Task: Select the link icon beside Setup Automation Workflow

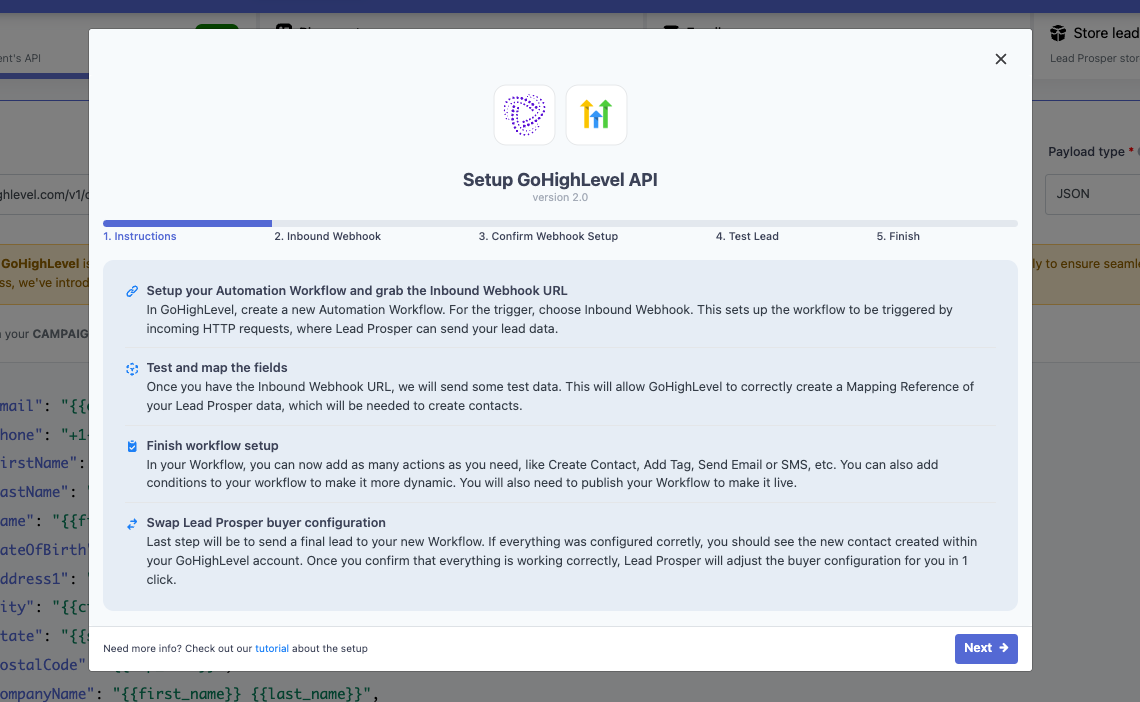Action: coord(131,291)
